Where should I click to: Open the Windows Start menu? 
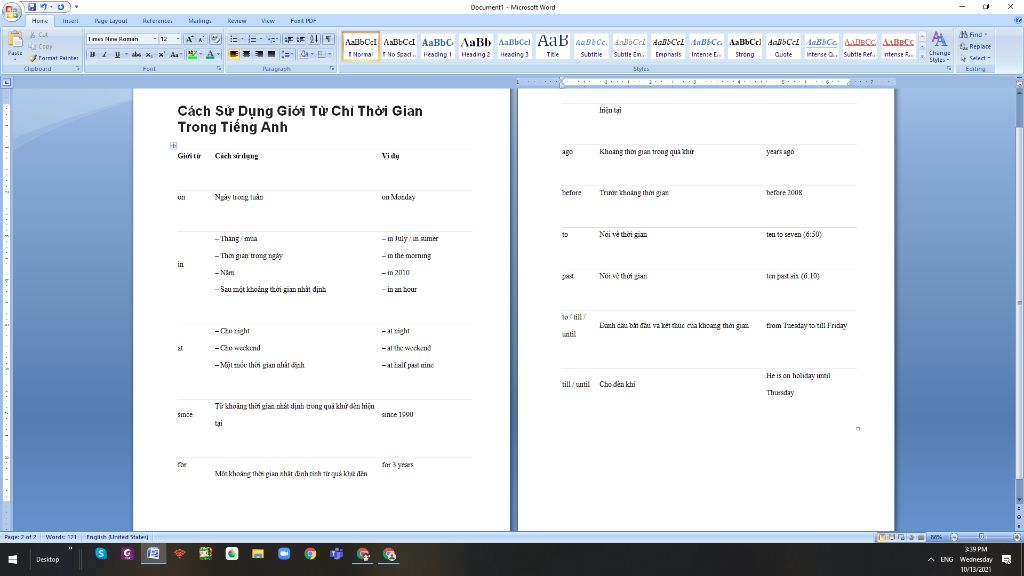coord(12,559)
